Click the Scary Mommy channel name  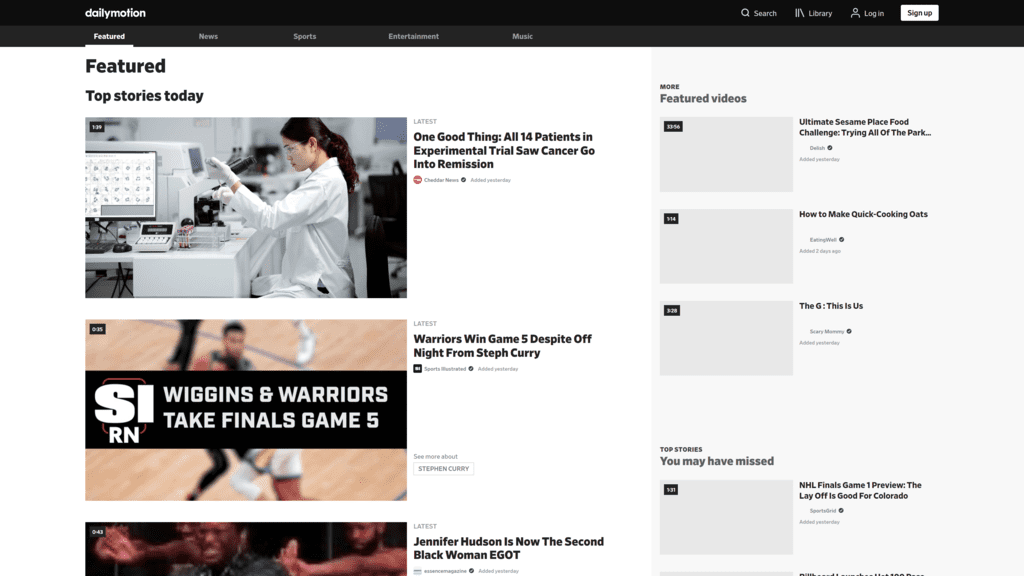pyautogui.click(x=827, y=332)
